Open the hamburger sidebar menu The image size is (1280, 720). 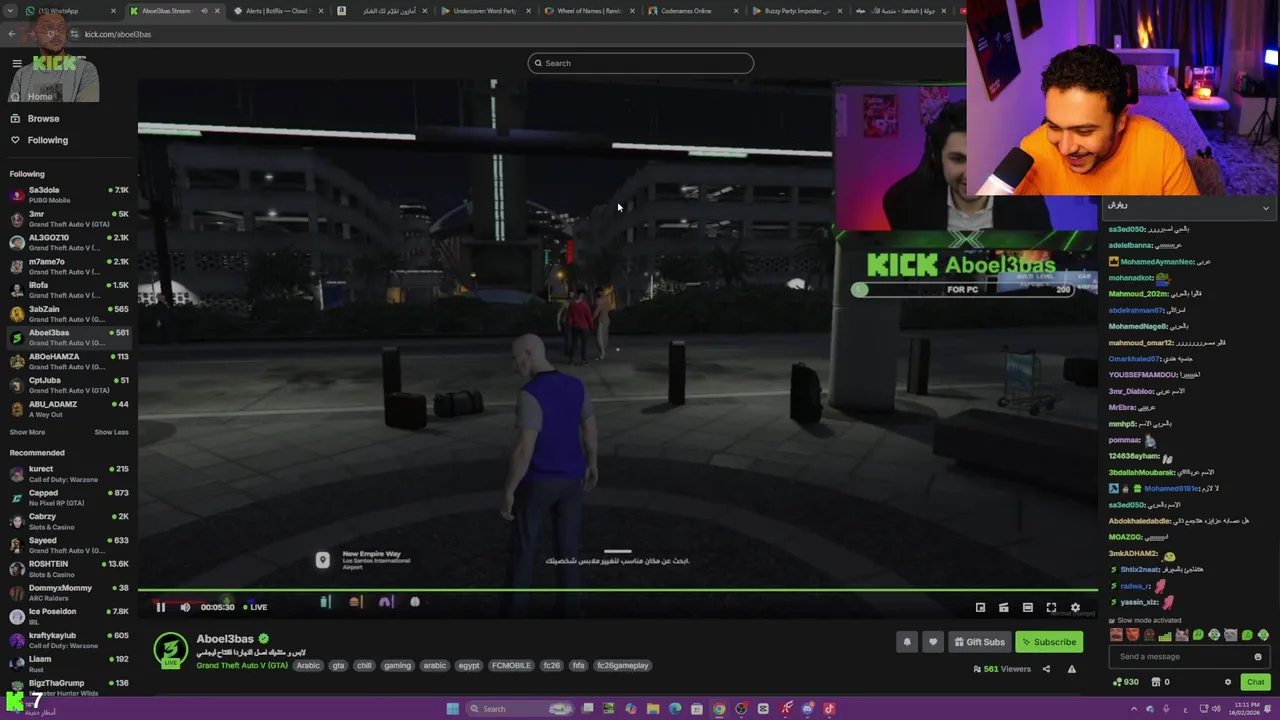tap(17, 63)
